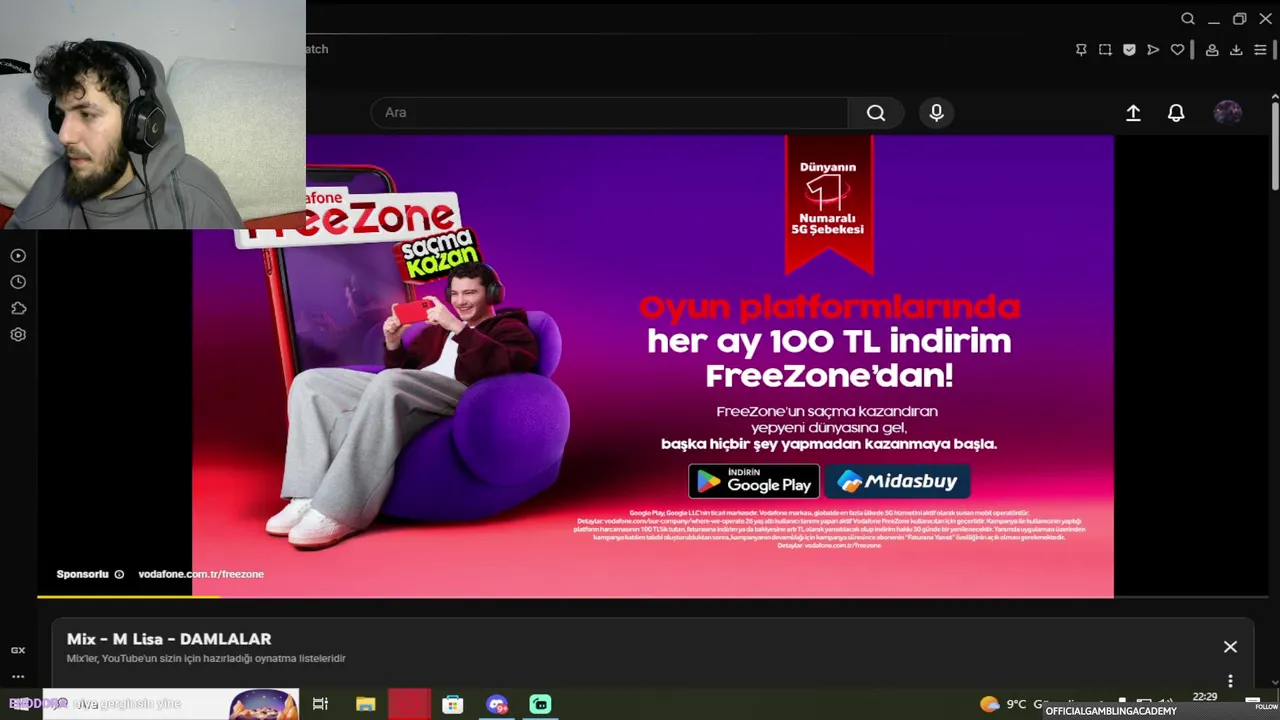Click the scrollbar down arrow
Image resolution: width=1280 pixels, height=720 pixels.
(1275, 683)
